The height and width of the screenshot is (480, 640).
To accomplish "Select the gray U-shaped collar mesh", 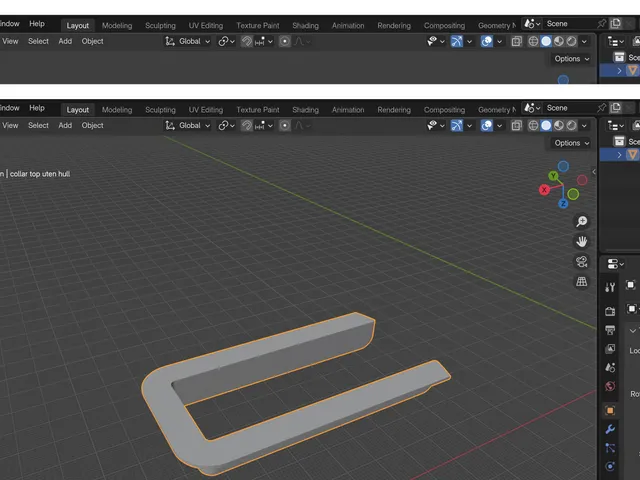I will click(x=295, y=395).
